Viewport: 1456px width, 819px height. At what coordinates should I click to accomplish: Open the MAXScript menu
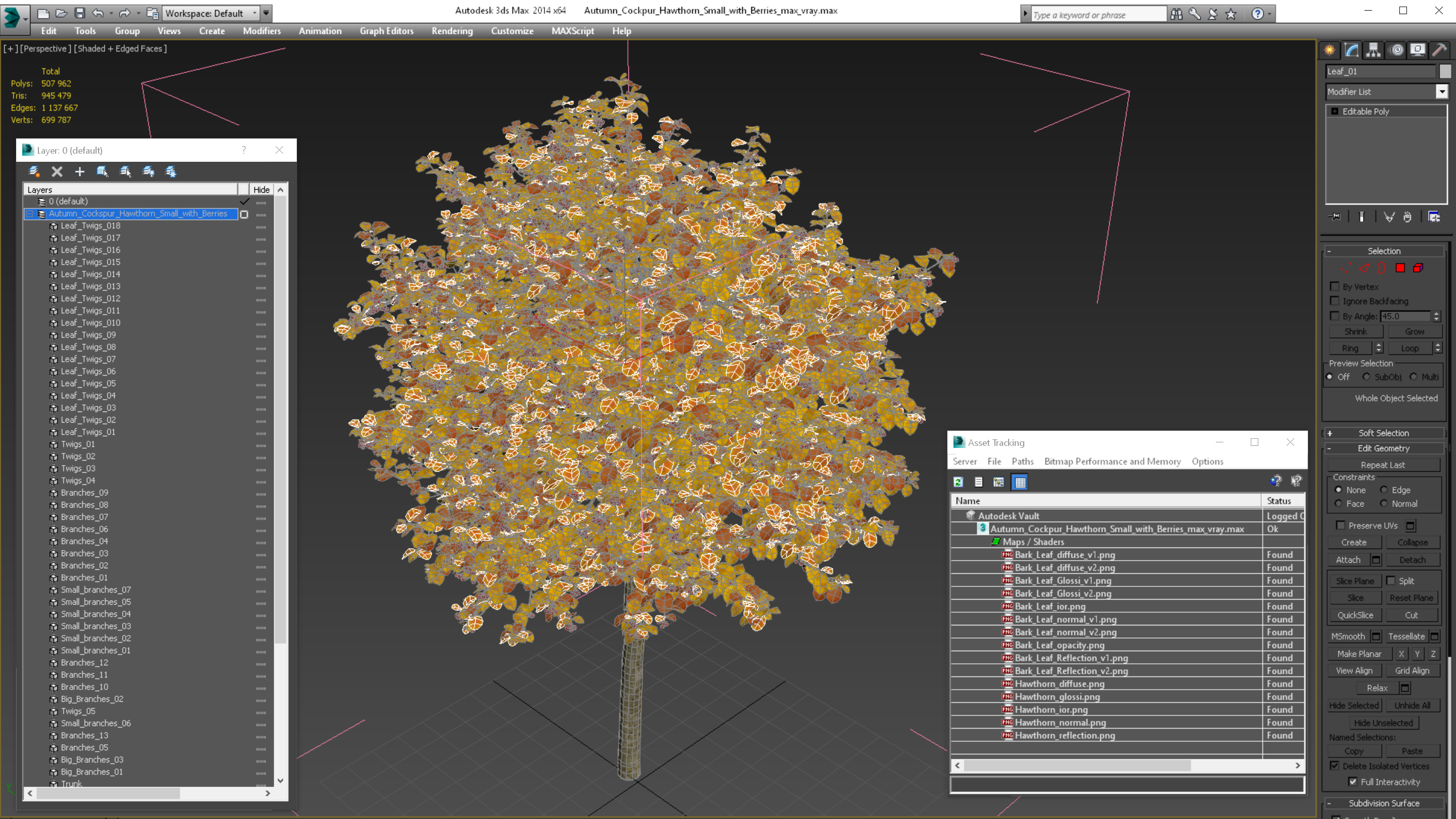[x=573, y=31]
